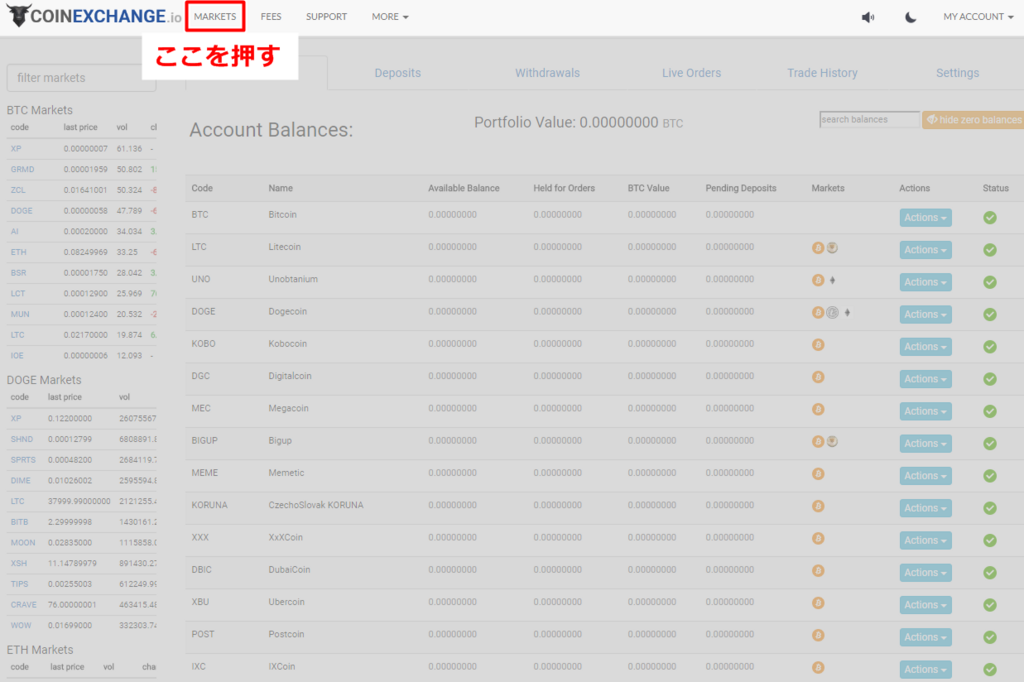Image resolution: width=1024 pixels, height=682 pixels.
Task: Switch to the Settings tab
Action: 957,73
